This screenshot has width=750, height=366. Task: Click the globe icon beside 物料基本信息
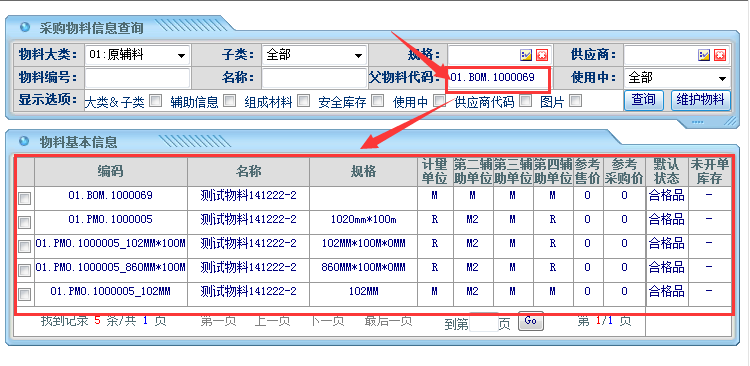[x=25, y=142]
